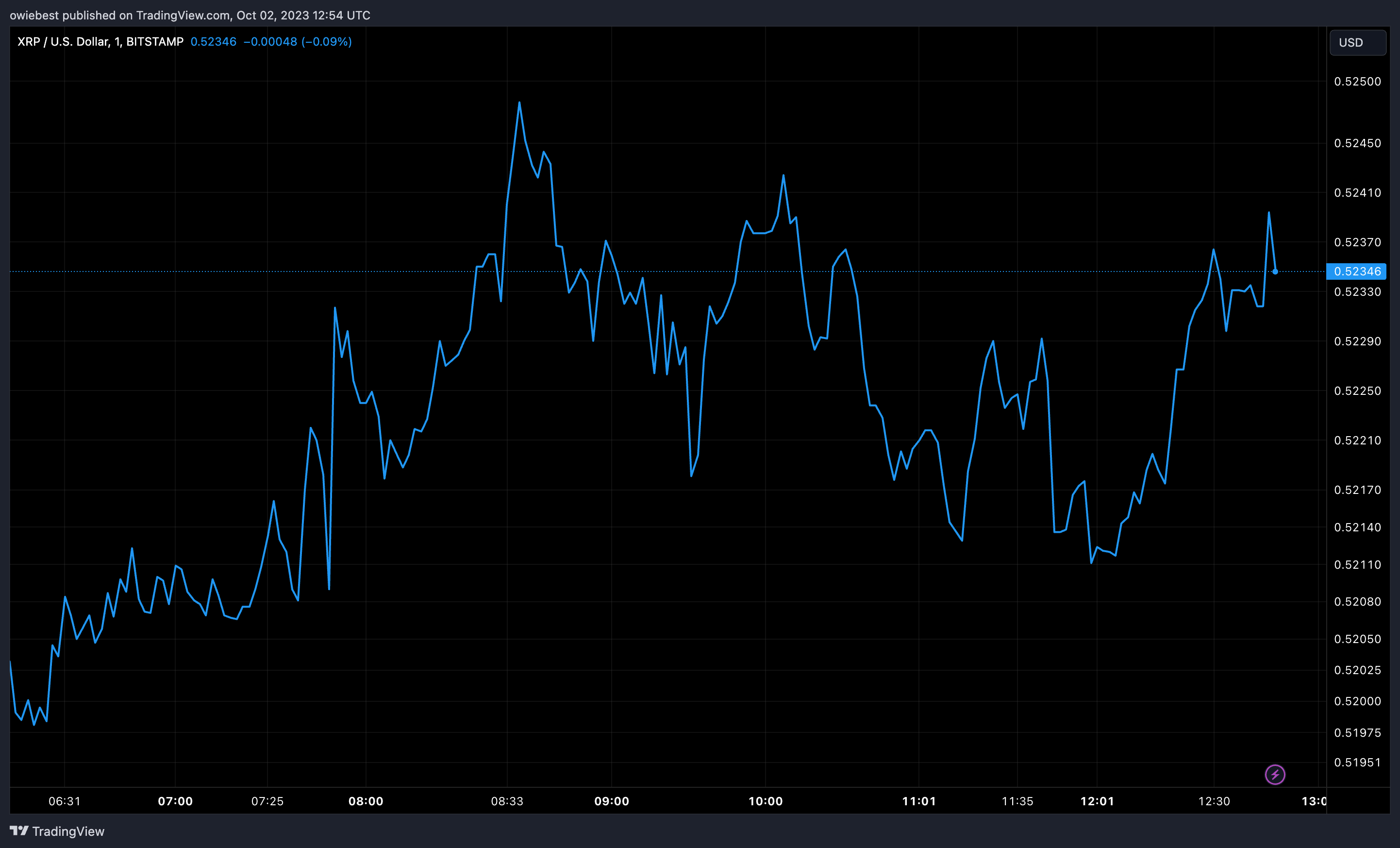The width and height of the screenshot is (1400, 848).
Task: Click the 11:35 time axis label
Action: (x=1017, y=801)
